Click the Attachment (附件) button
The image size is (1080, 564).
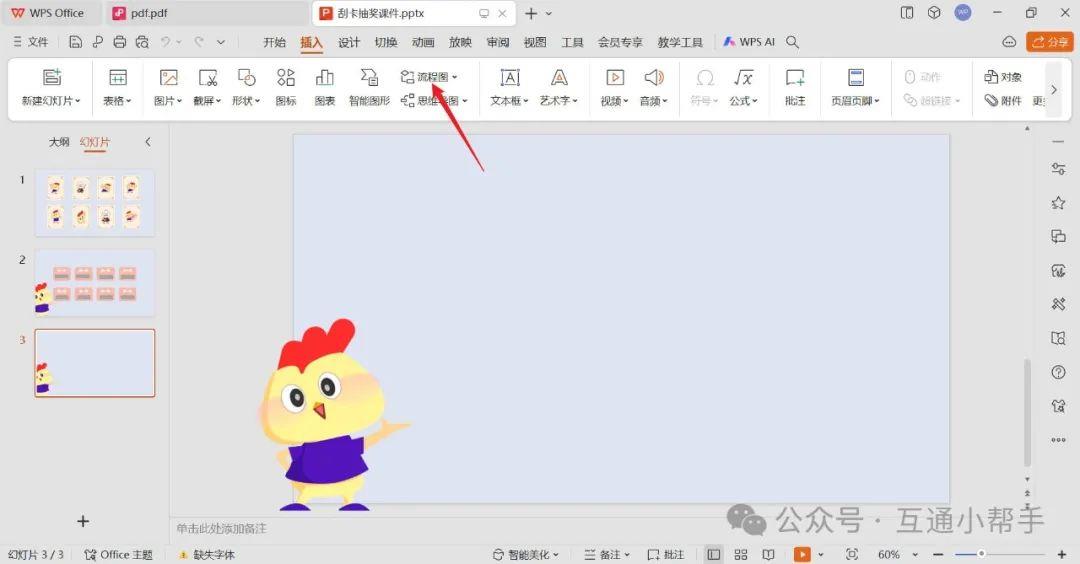tap(1003, 101)
